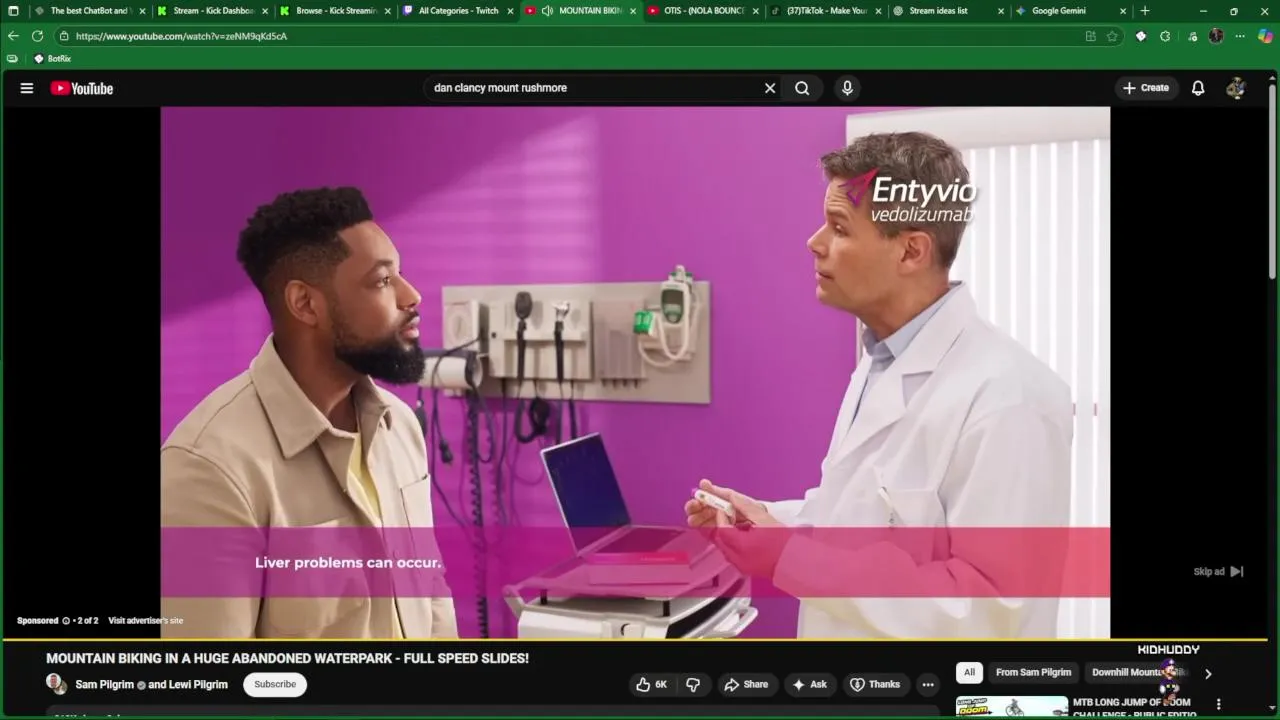Open ad info icon next to Sponsored
This screenshot has height=720, width=1280.
click(66, 621)
